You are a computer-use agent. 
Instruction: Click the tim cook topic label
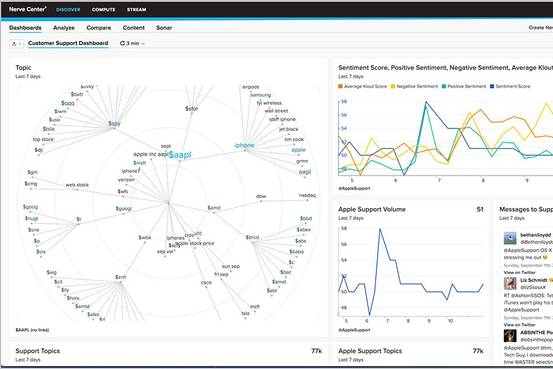point(294,139)
